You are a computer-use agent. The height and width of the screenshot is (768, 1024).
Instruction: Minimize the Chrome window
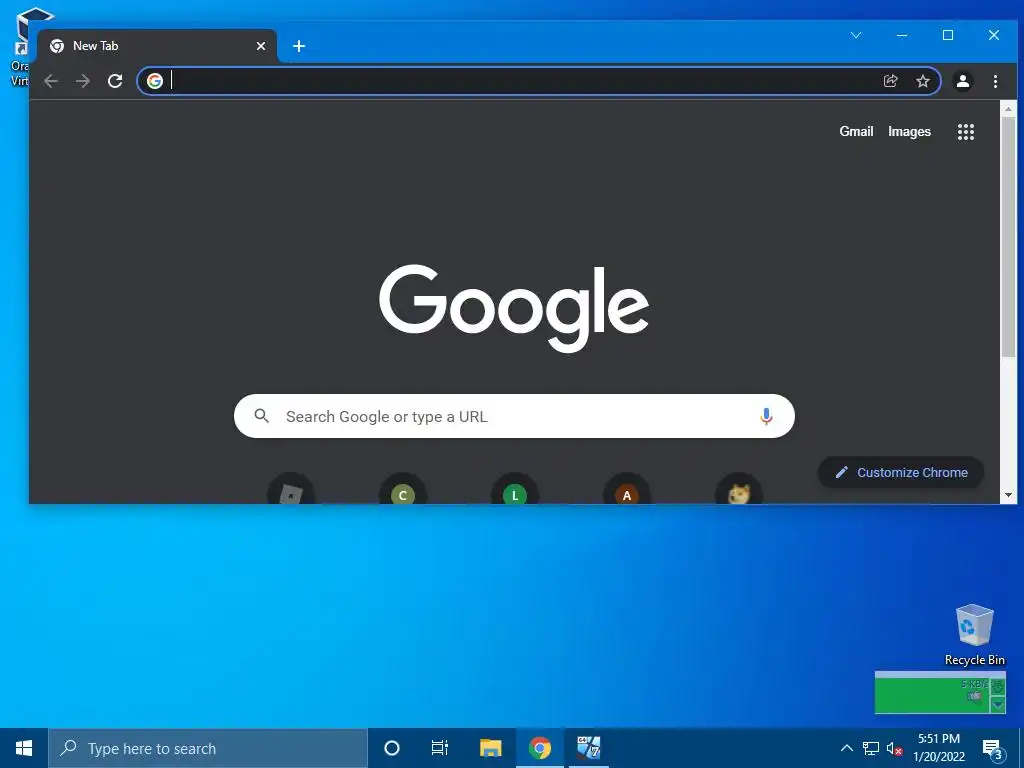(902, 35)
